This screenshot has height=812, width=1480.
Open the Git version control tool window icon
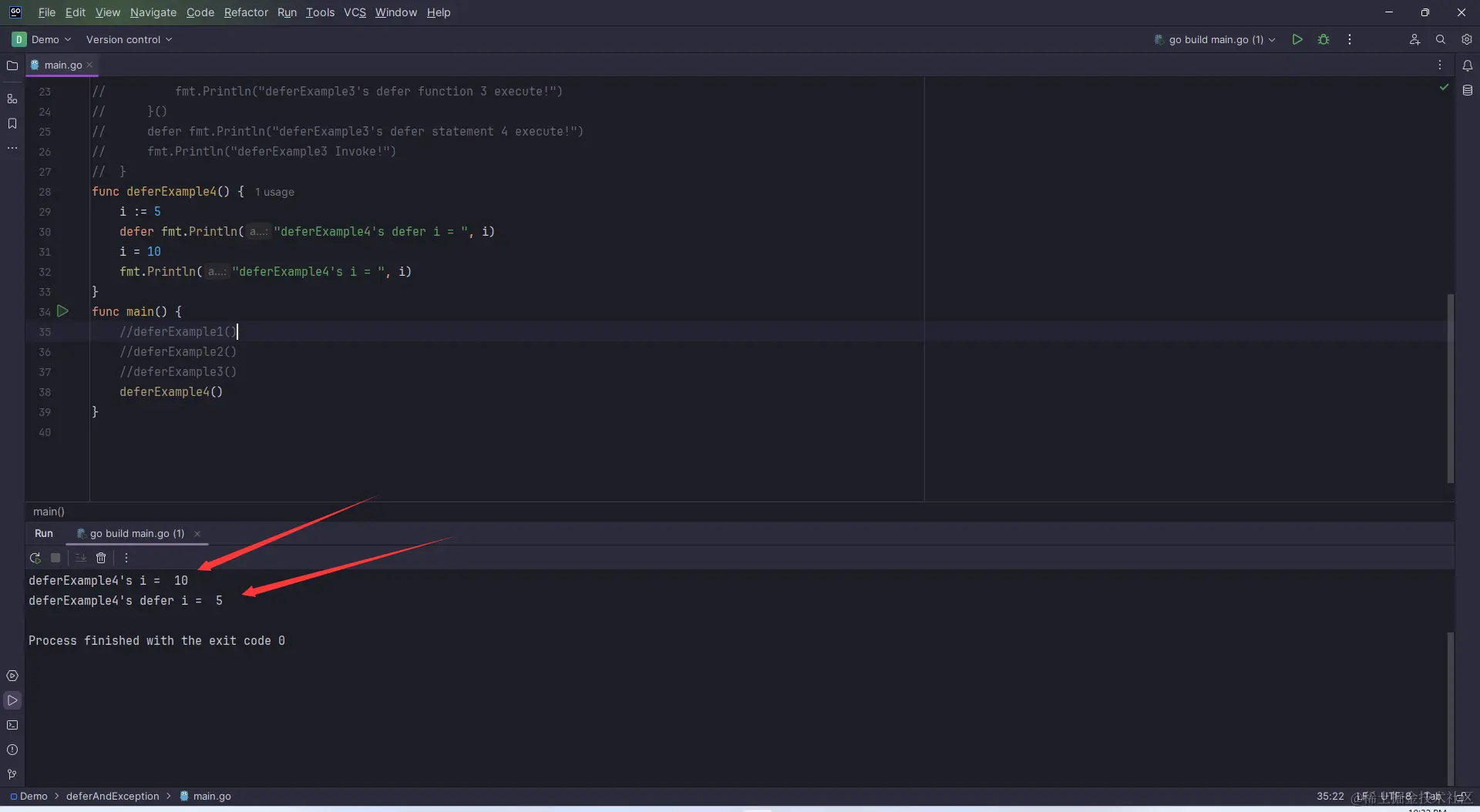pos(12,774)
